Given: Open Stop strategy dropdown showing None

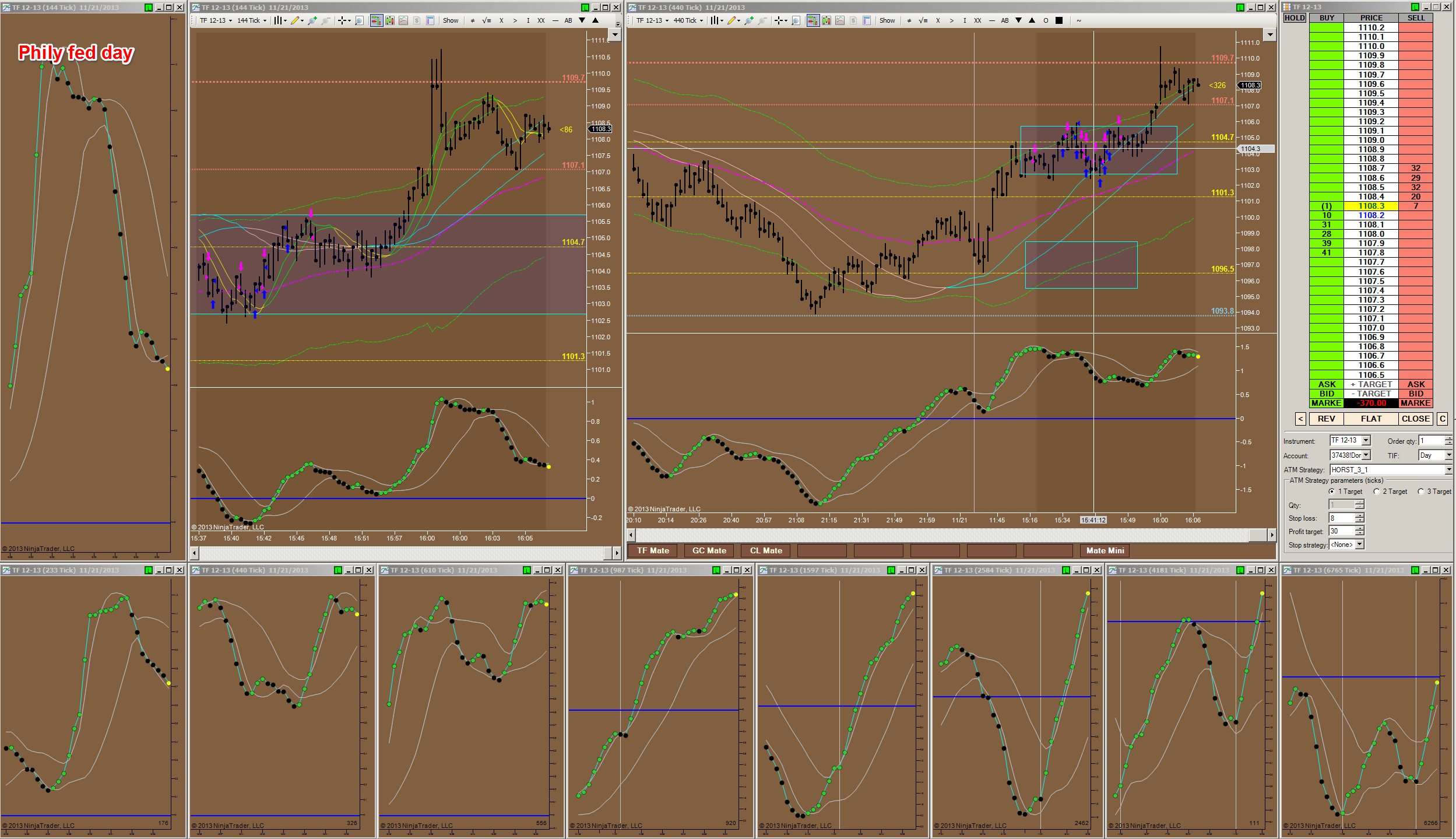Looking at the screenshot, I should coord(1359,545).
